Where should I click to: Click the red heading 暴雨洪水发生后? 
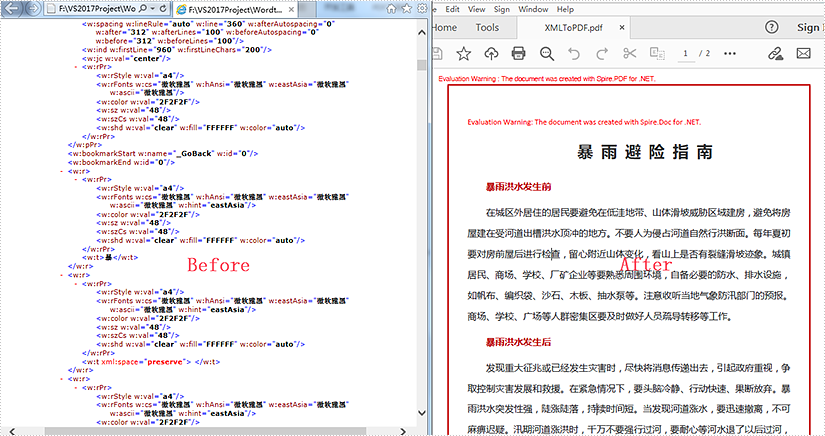tap(518, 342)
